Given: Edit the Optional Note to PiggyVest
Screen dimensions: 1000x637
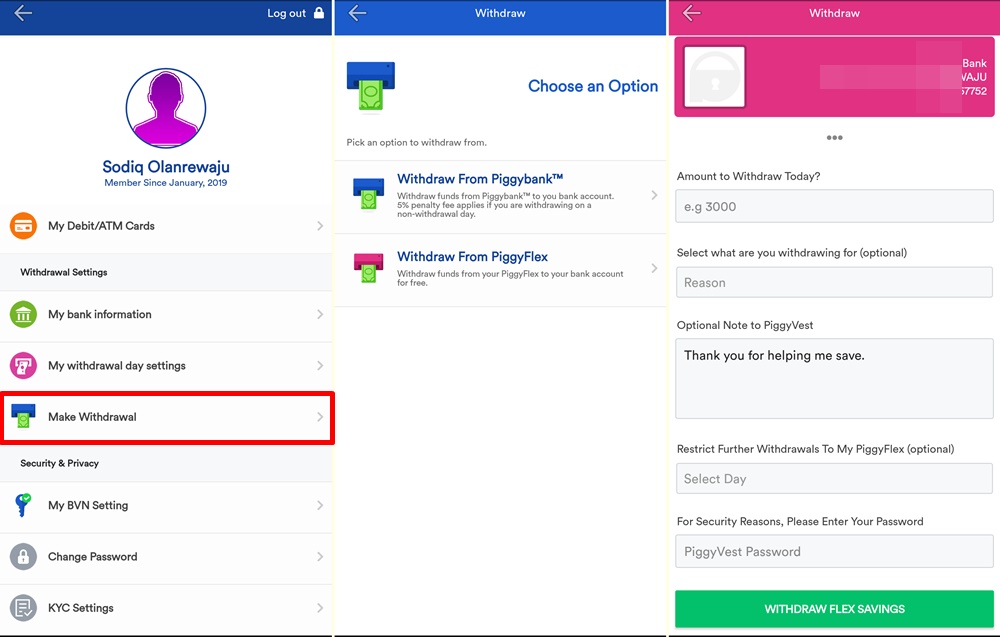Looking at the screenshot, I should [x=834, y=379].
